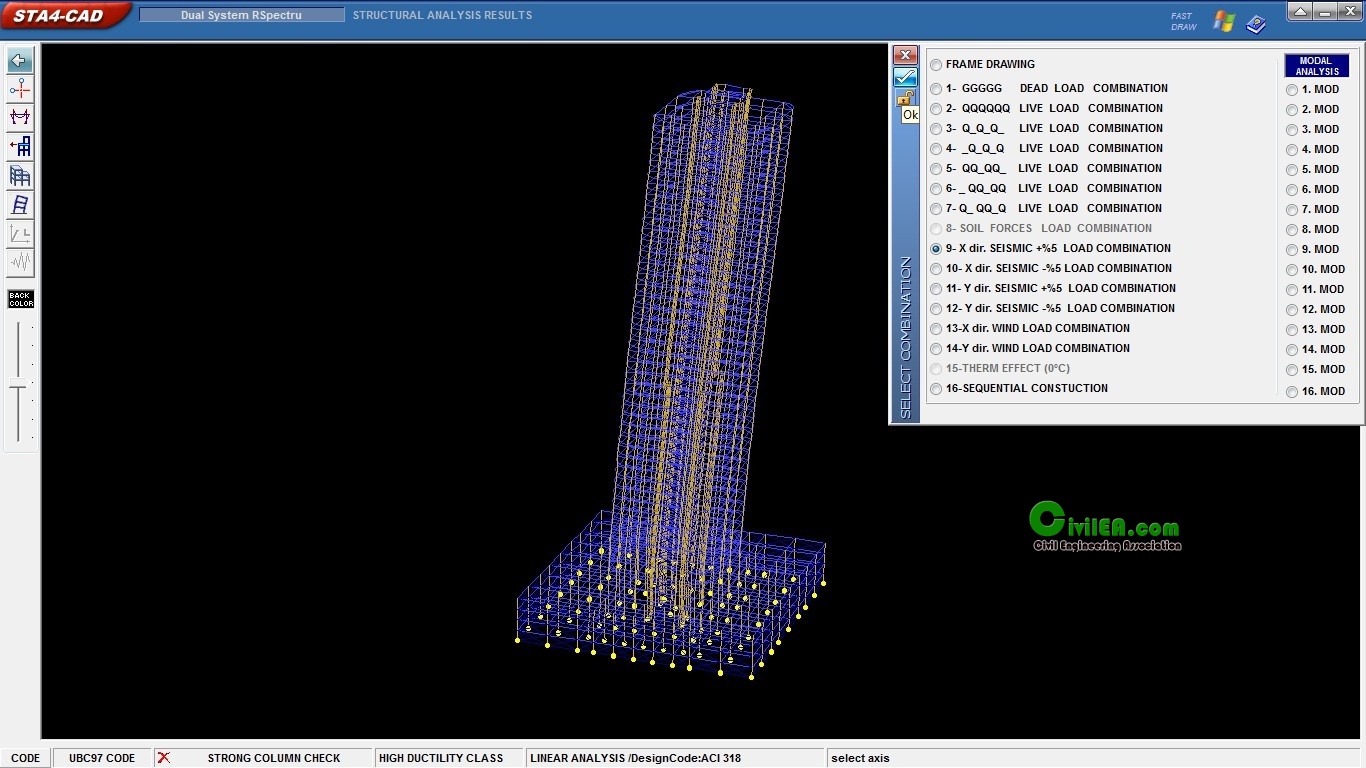Image resolution: width=1366 pixels, height=768 pixels.
Task: Click the greyed axis graph icon
Action: pyautogui.click(x=20, y=234)
